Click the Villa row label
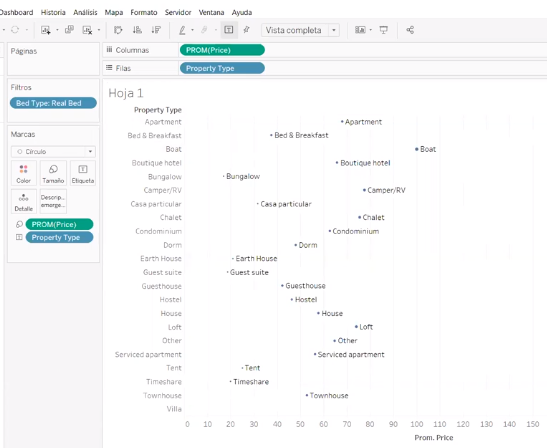 tap(174, 409)
